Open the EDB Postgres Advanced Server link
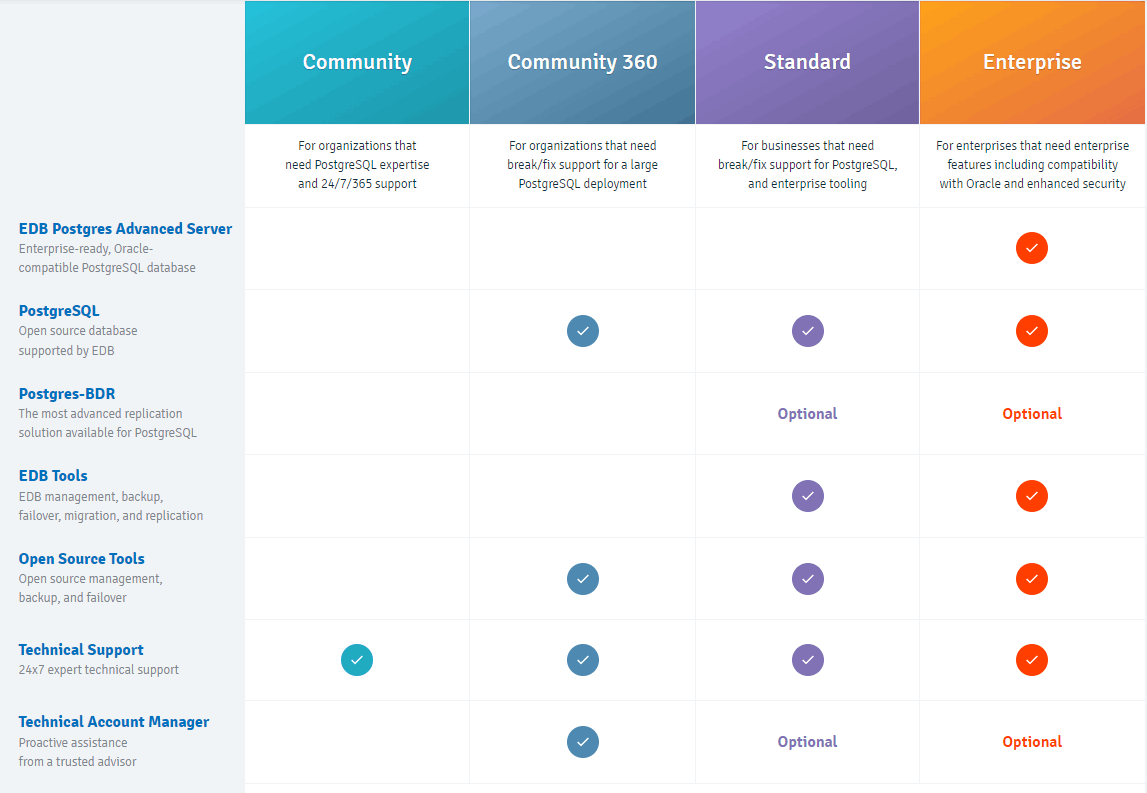The image size is (1147, 793). point(125,229)
